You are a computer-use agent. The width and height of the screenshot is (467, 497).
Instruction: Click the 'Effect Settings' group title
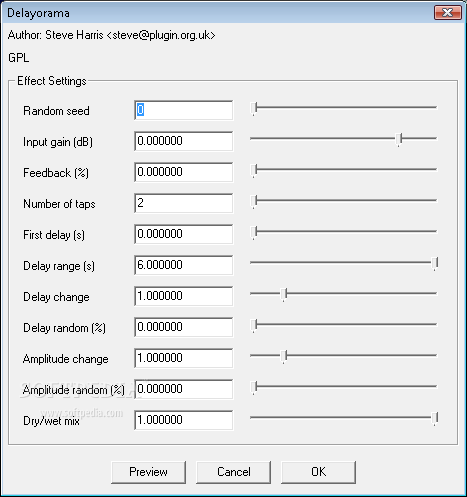(52, 81)
